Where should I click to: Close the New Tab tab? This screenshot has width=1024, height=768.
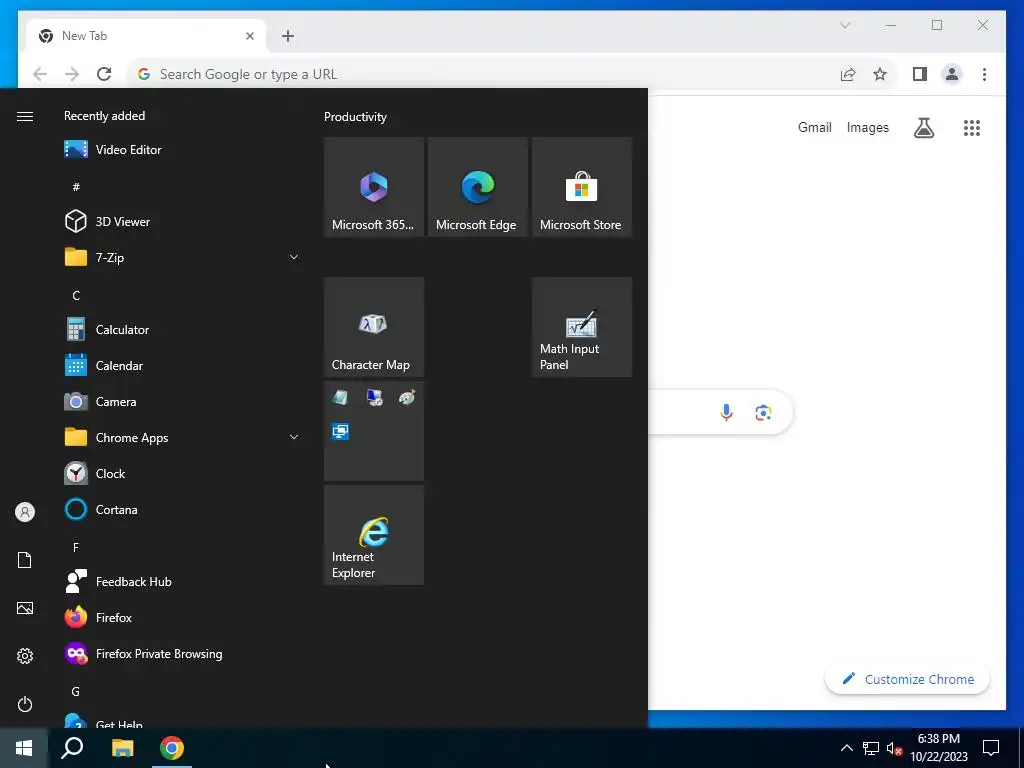coord(249,36)
